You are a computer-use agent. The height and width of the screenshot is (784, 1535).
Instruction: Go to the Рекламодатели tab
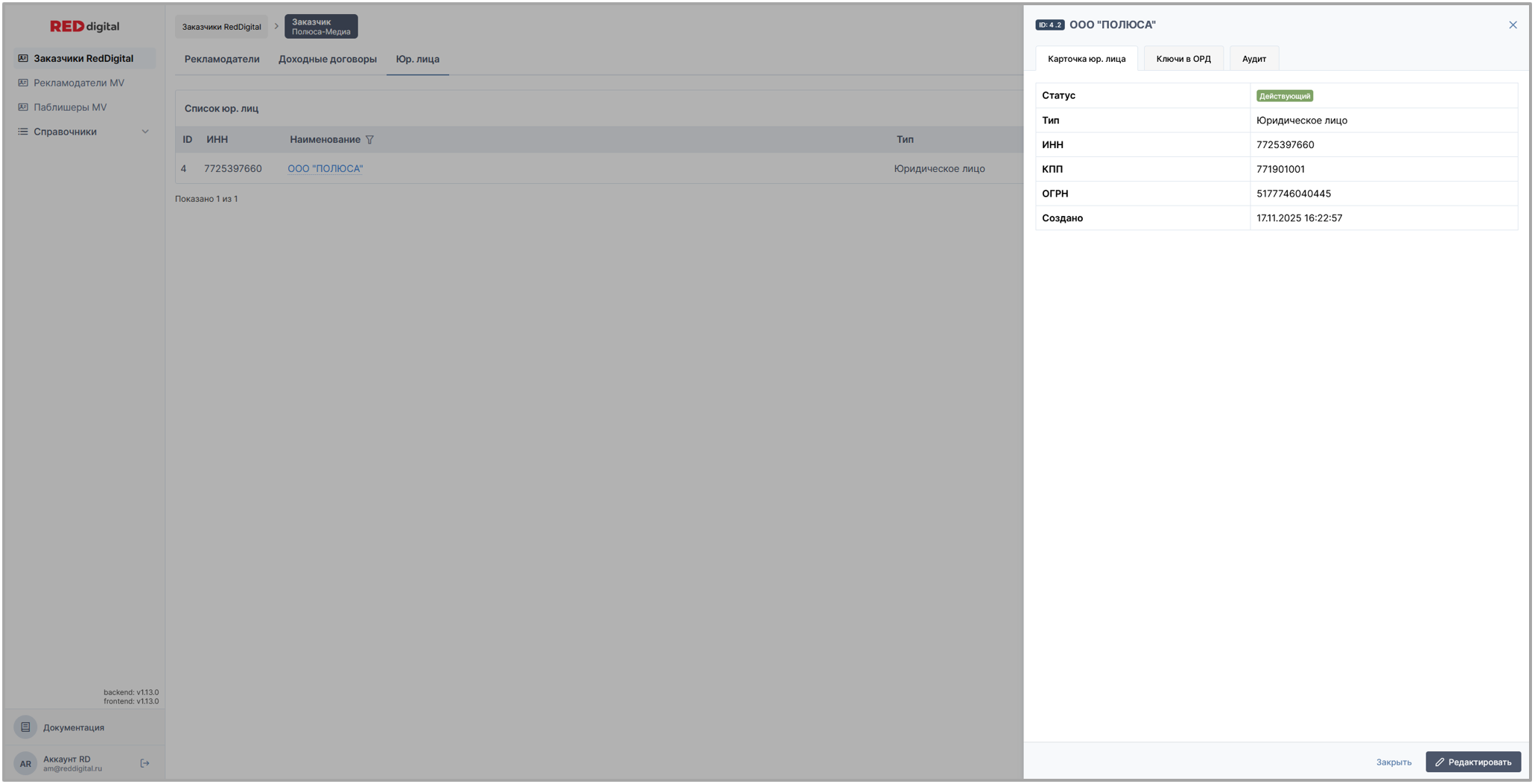tap(222, 59)
